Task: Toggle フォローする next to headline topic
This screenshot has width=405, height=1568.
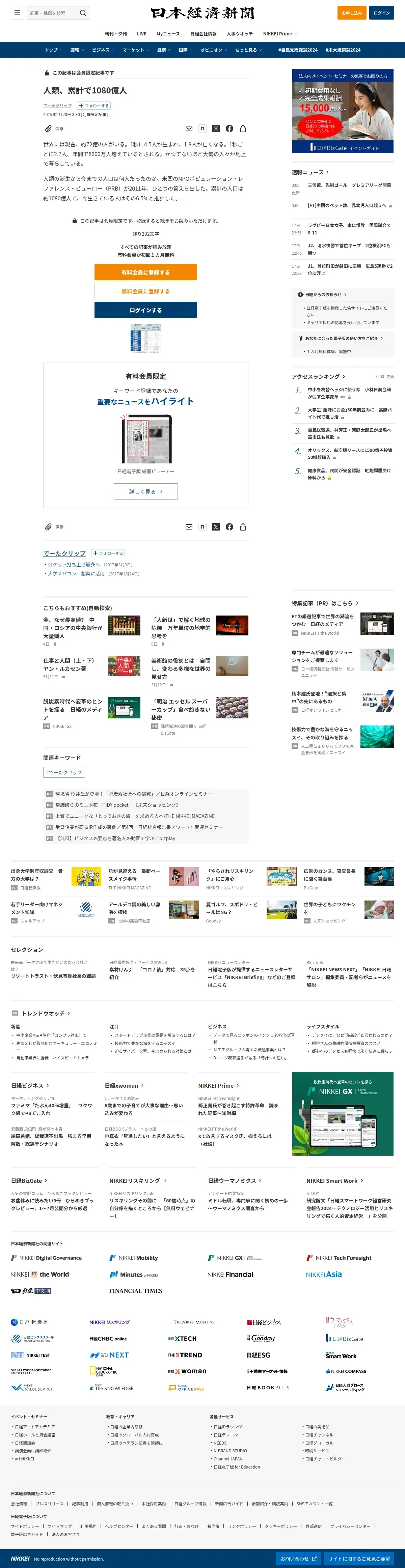Action: (x=94, y=105)
